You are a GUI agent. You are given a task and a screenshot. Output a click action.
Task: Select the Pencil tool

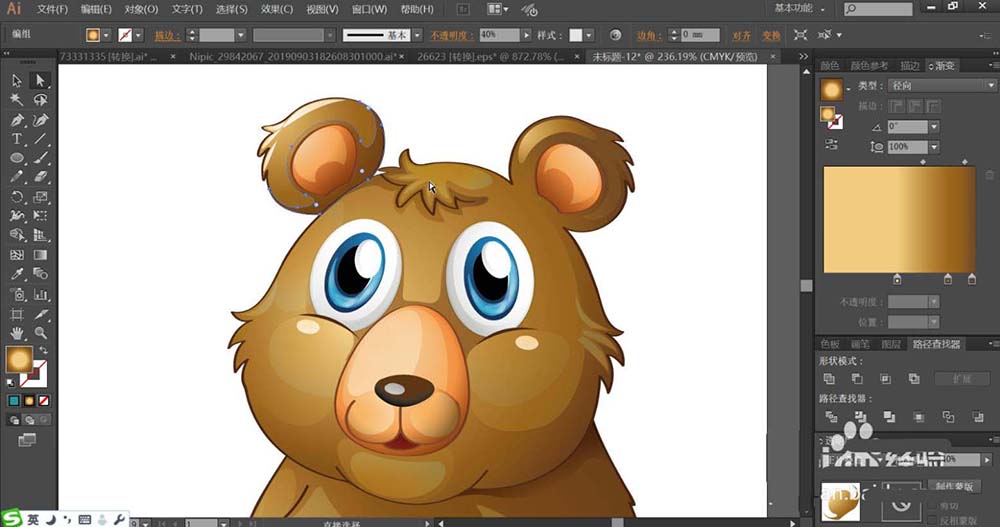(17, 177)
